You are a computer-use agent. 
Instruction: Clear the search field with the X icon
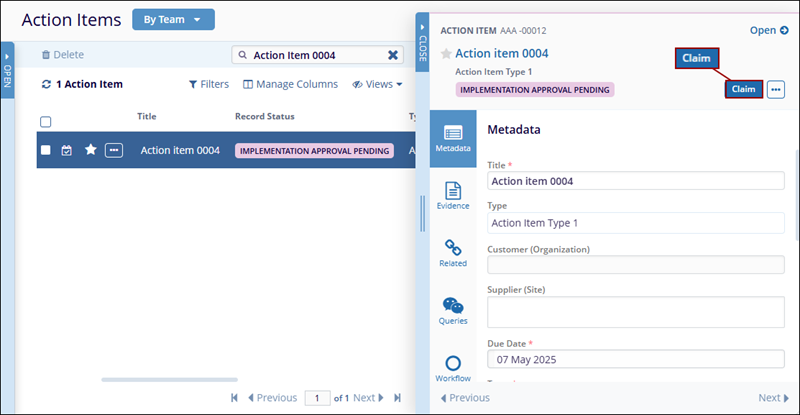tap(393, 56)
